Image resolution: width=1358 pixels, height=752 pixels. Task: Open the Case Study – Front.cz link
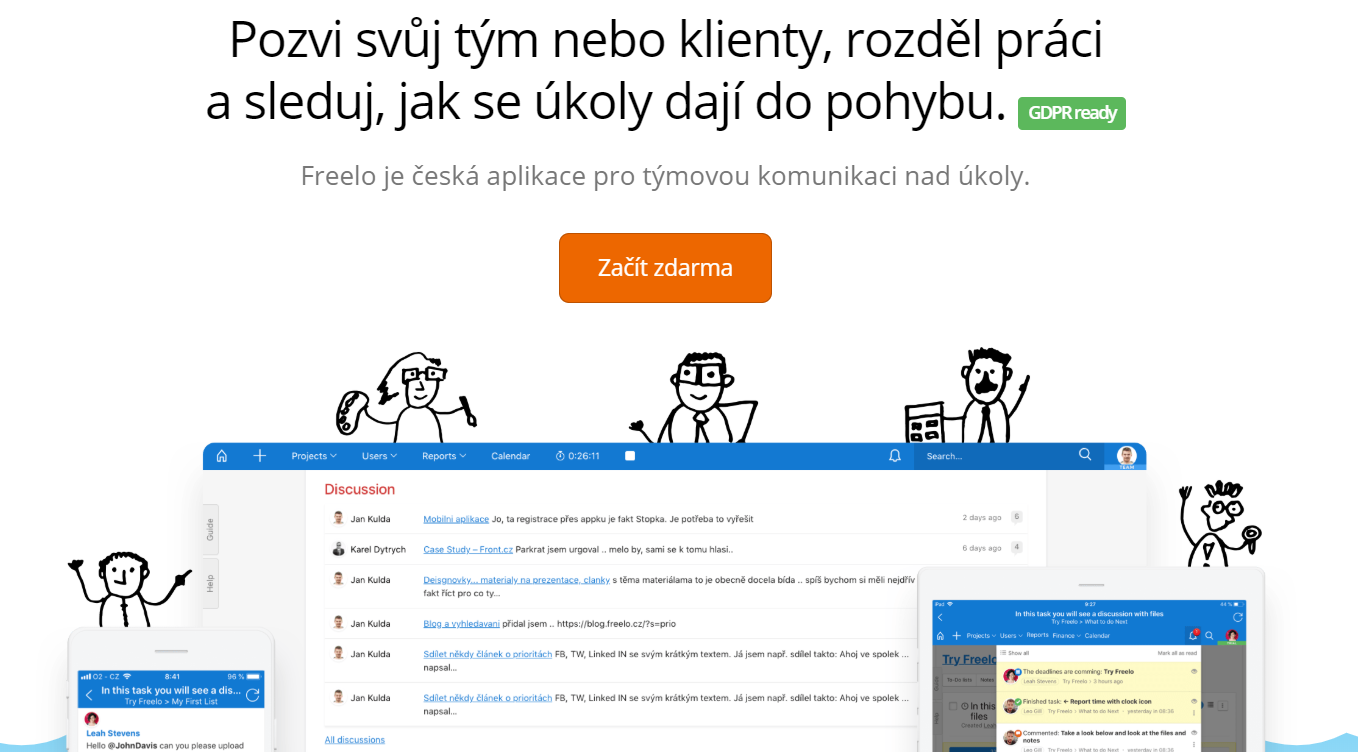(468, 548)
